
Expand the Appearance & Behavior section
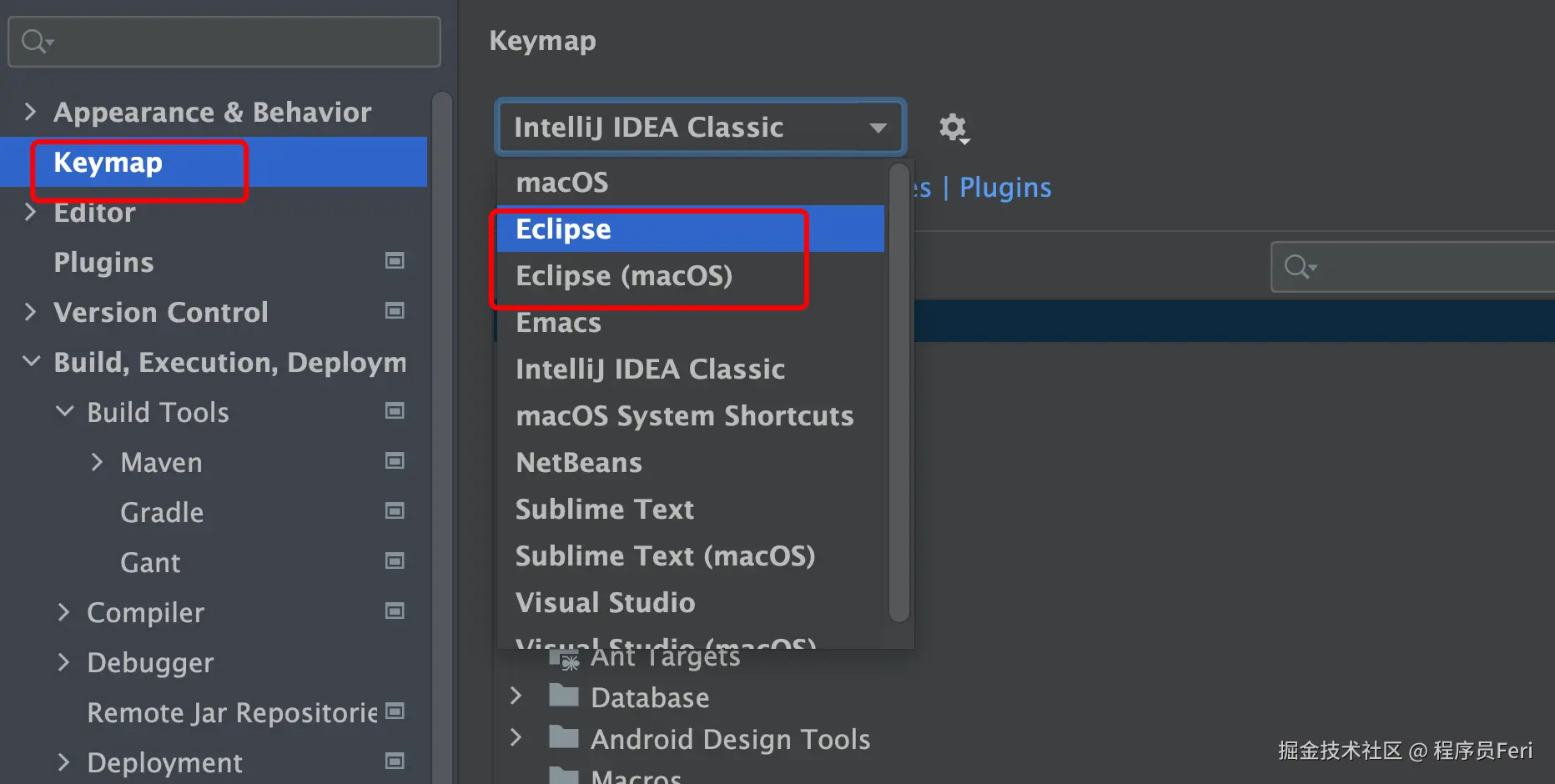31,112
